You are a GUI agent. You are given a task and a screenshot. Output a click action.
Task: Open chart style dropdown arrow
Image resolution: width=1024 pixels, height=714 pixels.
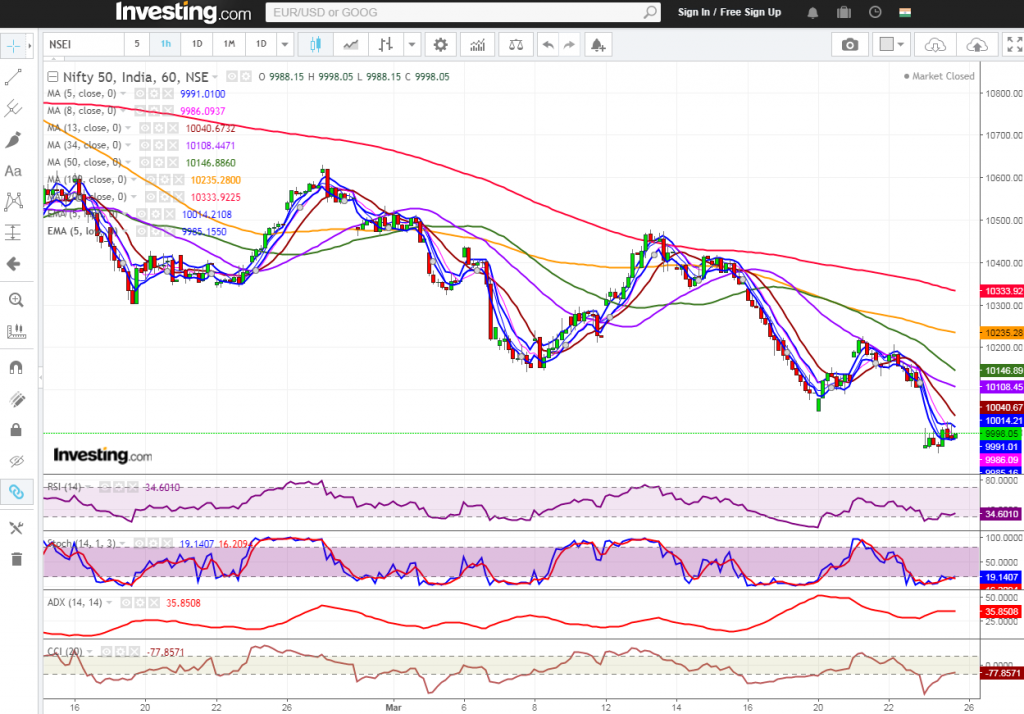(411, 44)
